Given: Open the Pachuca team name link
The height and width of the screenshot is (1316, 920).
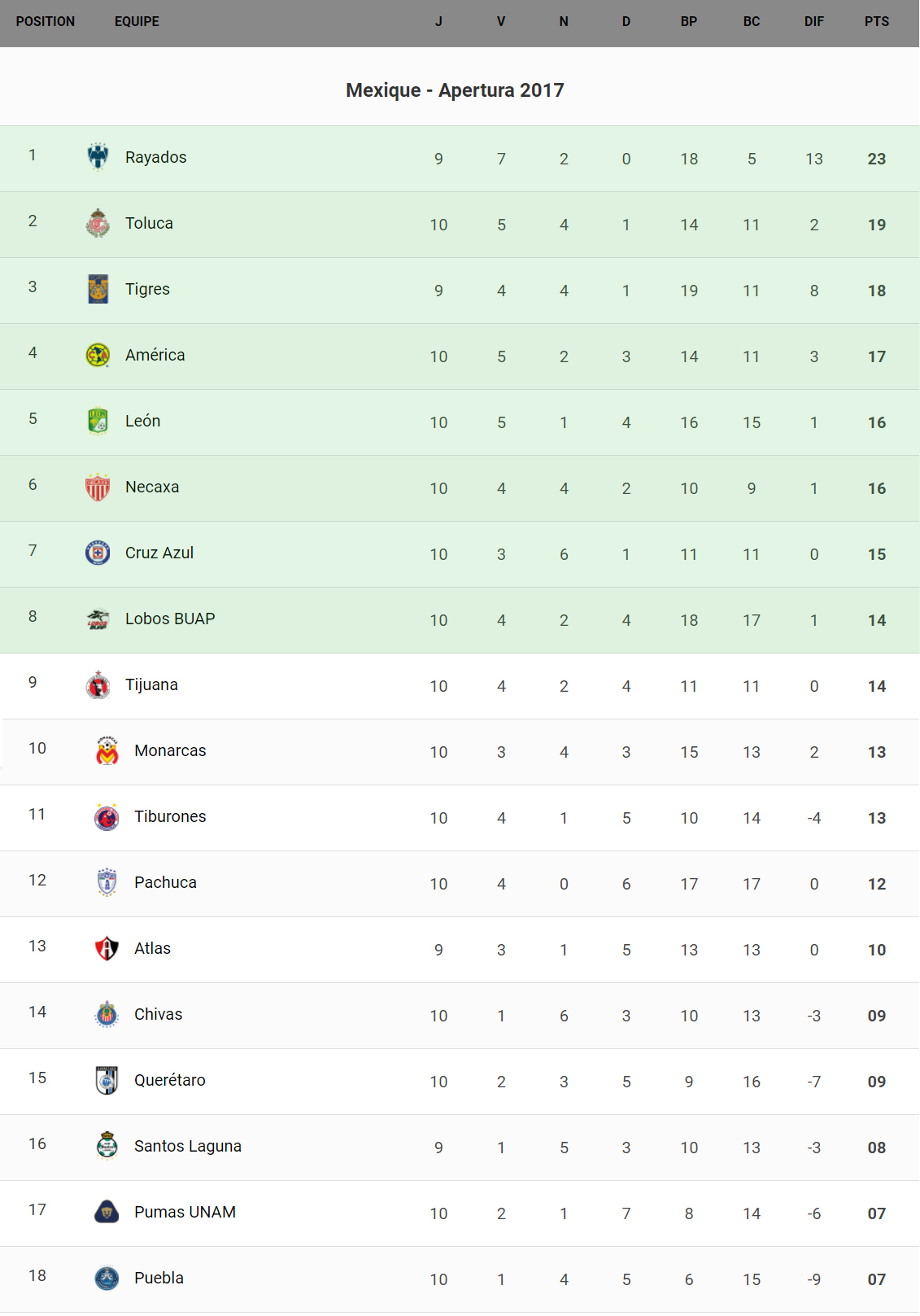Looking at the screenshot, I should (x=165, y=882).
